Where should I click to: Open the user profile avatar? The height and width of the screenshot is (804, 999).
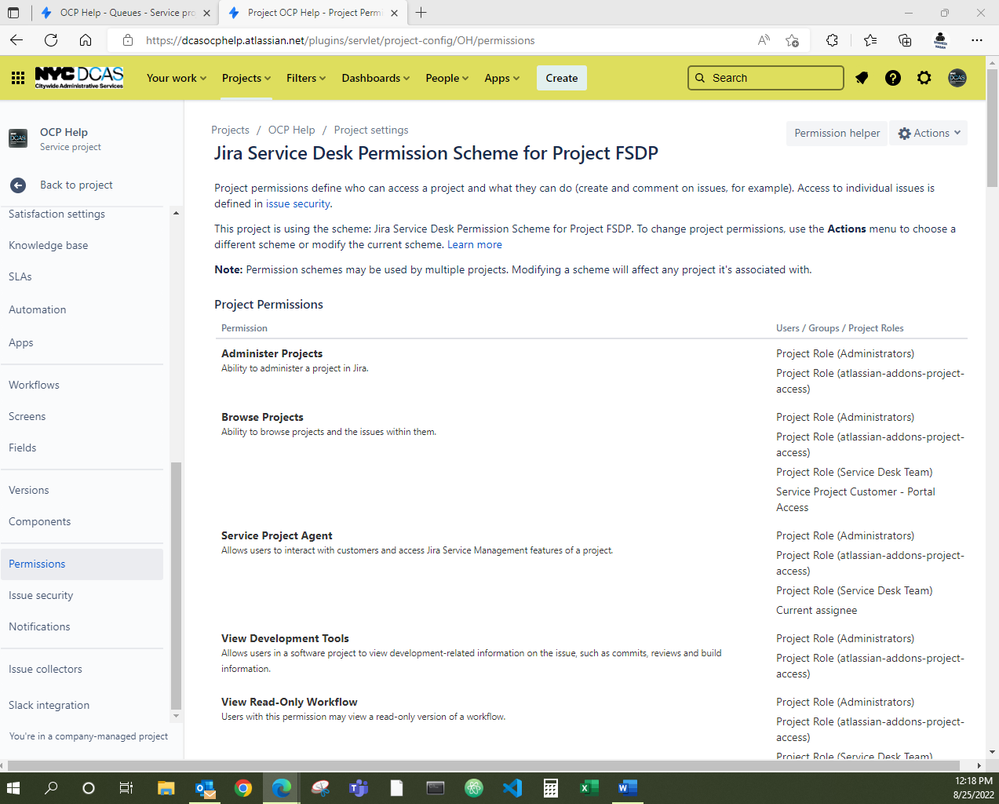click(x=957, y=78)
